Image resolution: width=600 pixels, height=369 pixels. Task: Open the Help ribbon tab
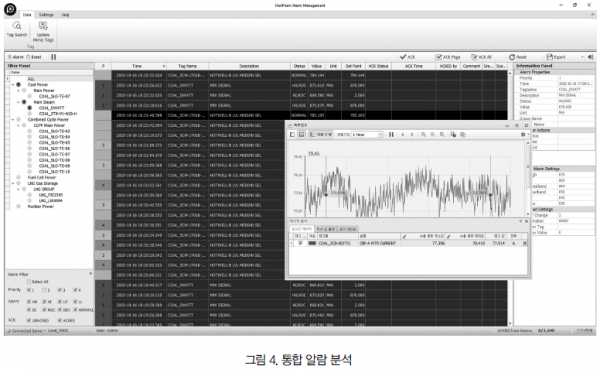point(65,15)
